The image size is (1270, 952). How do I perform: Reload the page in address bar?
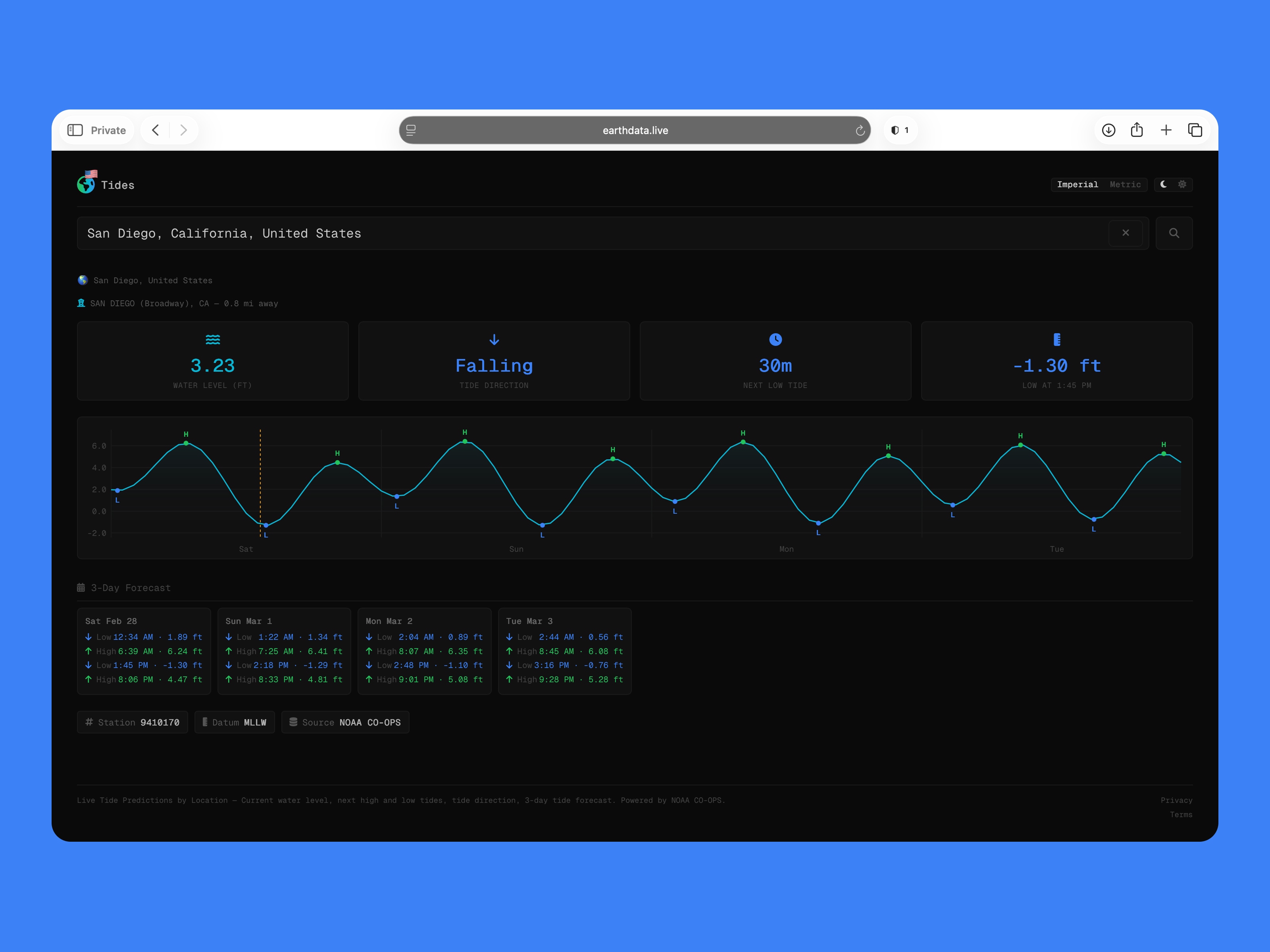pos(860,131)
